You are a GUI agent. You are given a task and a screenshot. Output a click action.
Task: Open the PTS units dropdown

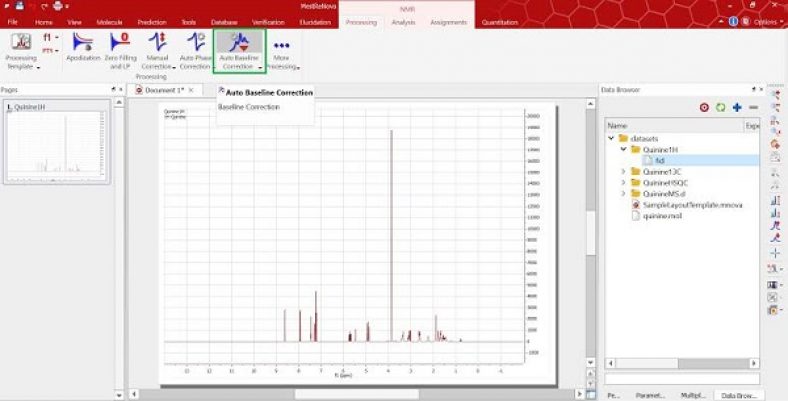(x=51, y=51)
